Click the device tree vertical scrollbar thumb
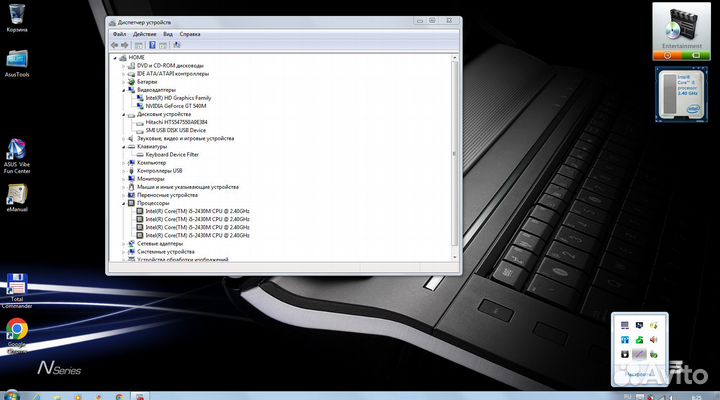 (455, 153)
